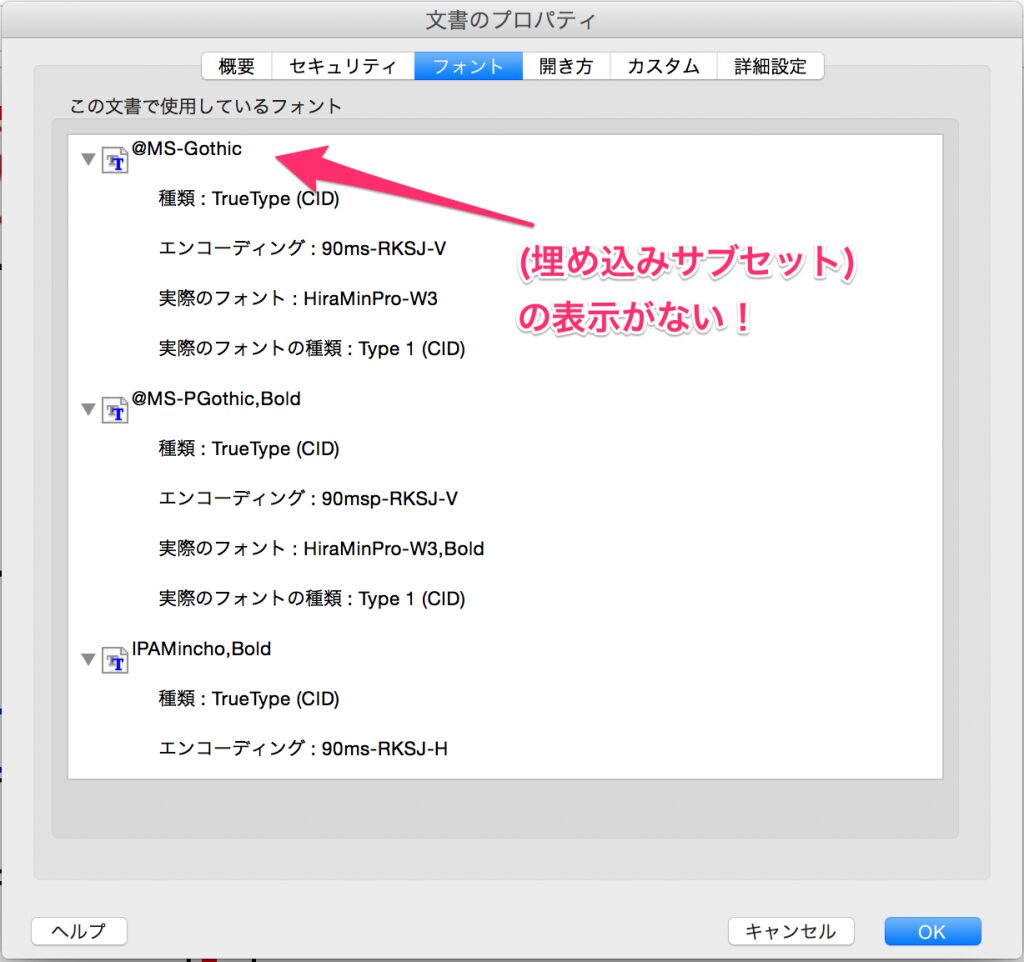Click the キャンセル button
Viewport: 1024px width, 962px height.
click(x=790, y=931)
